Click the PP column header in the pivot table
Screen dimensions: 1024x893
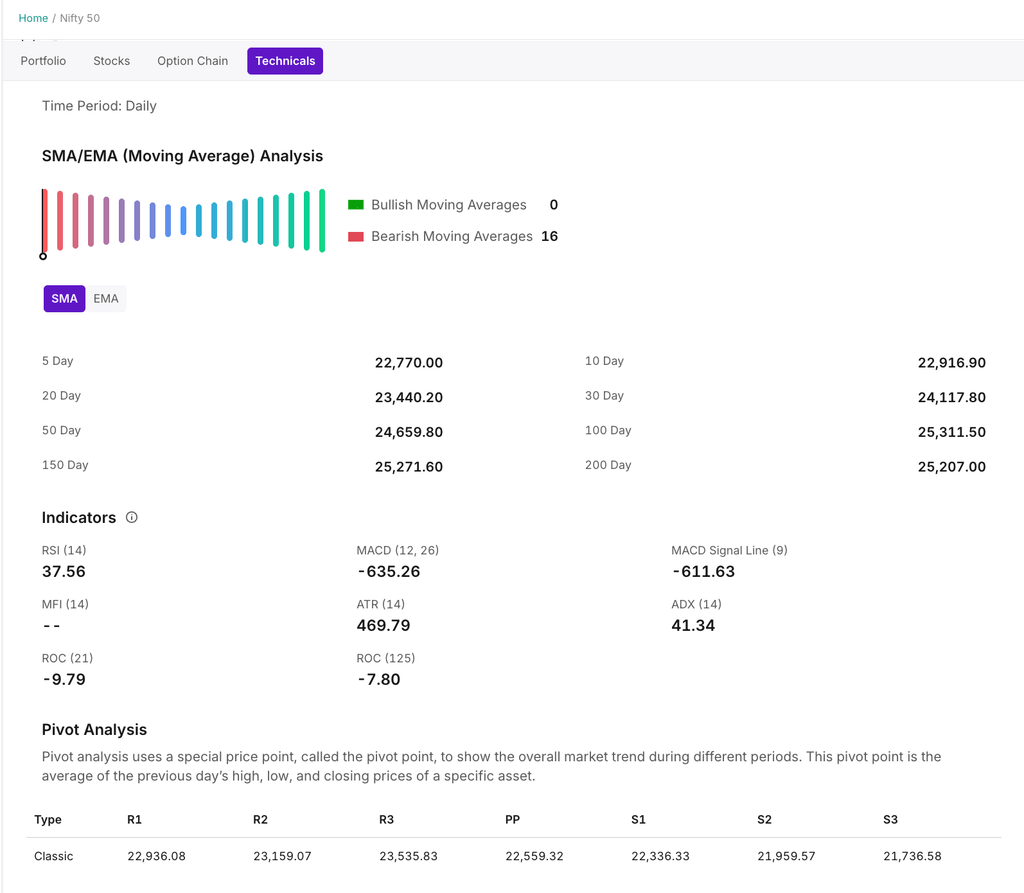point(512,820)
